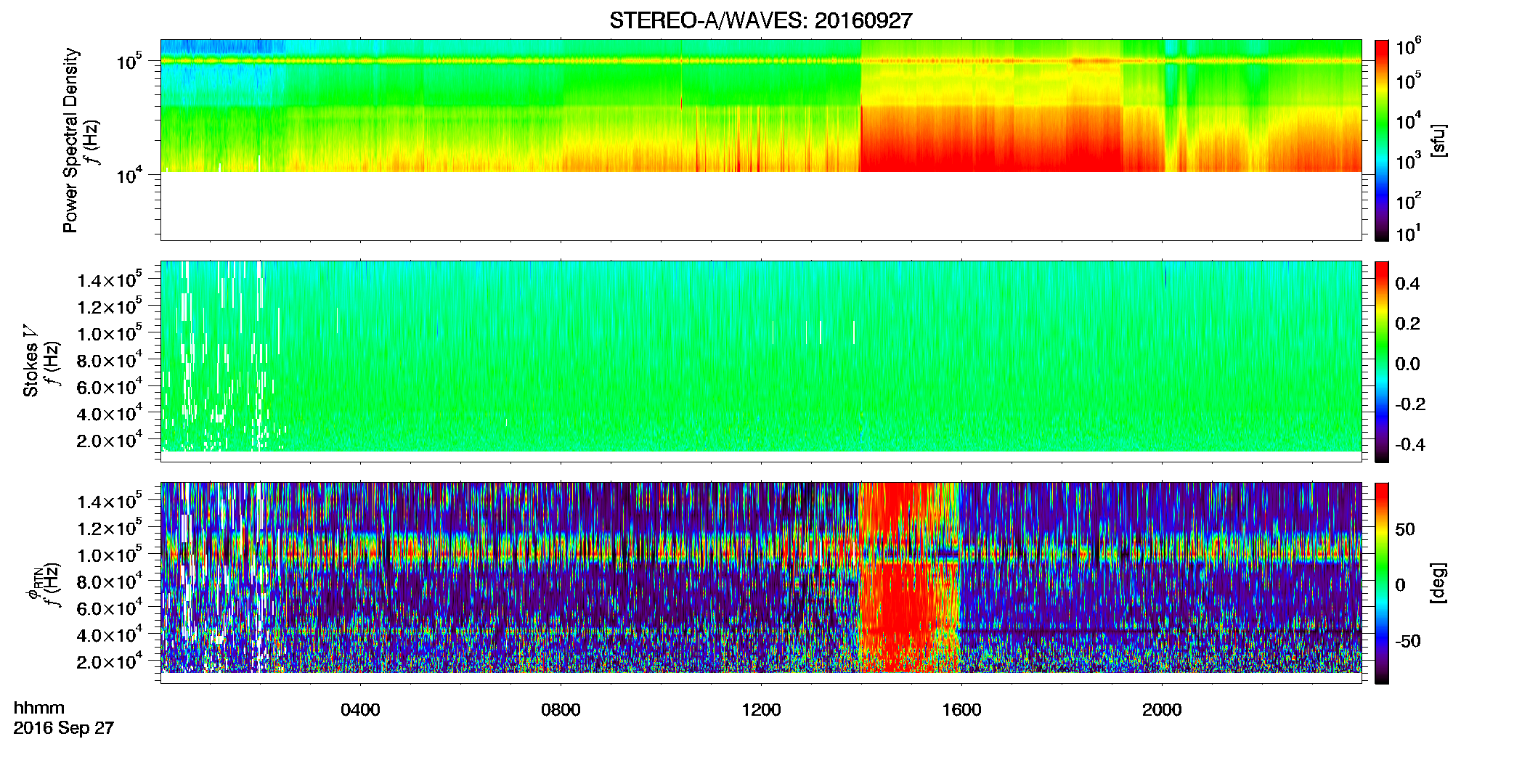Click the [sfu] colorbar unit label

(1438, 140)
